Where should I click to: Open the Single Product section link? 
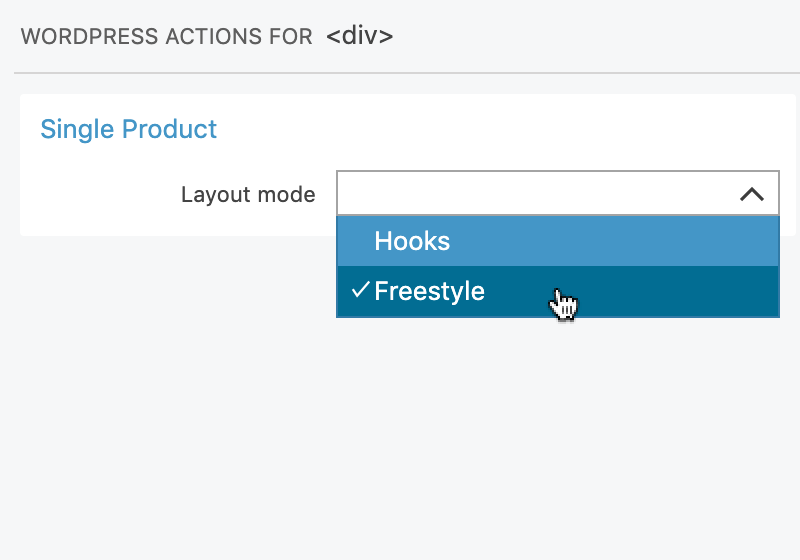coord(129,129)
